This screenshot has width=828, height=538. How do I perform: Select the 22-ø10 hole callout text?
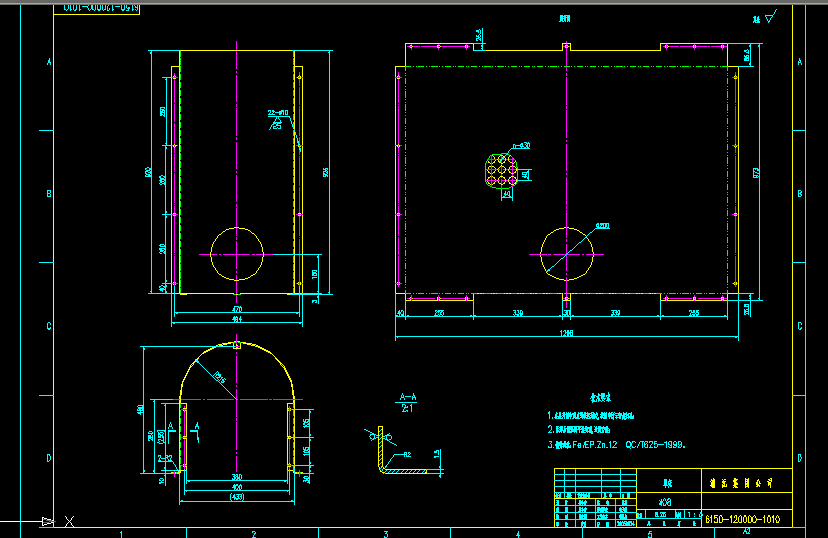(x=277, y=113)
